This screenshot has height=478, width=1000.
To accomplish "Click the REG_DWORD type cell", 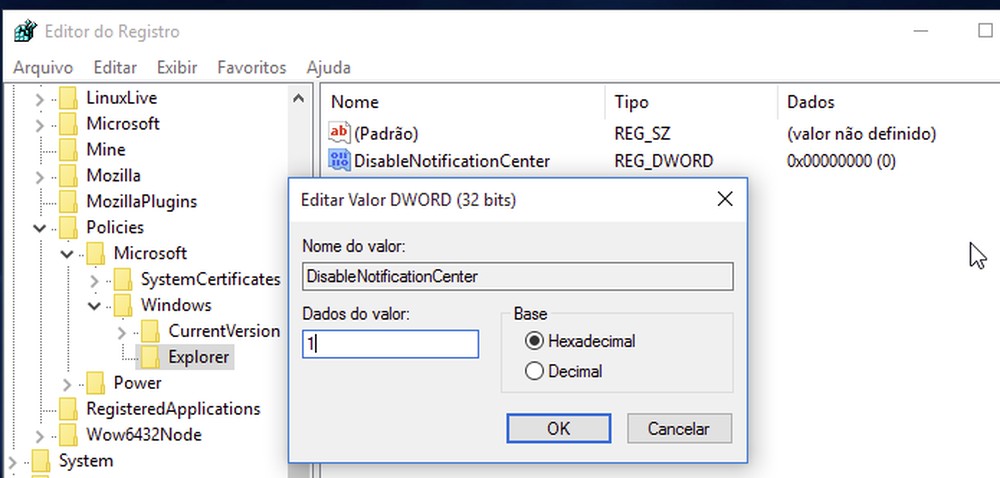I will tap(663, 161).
